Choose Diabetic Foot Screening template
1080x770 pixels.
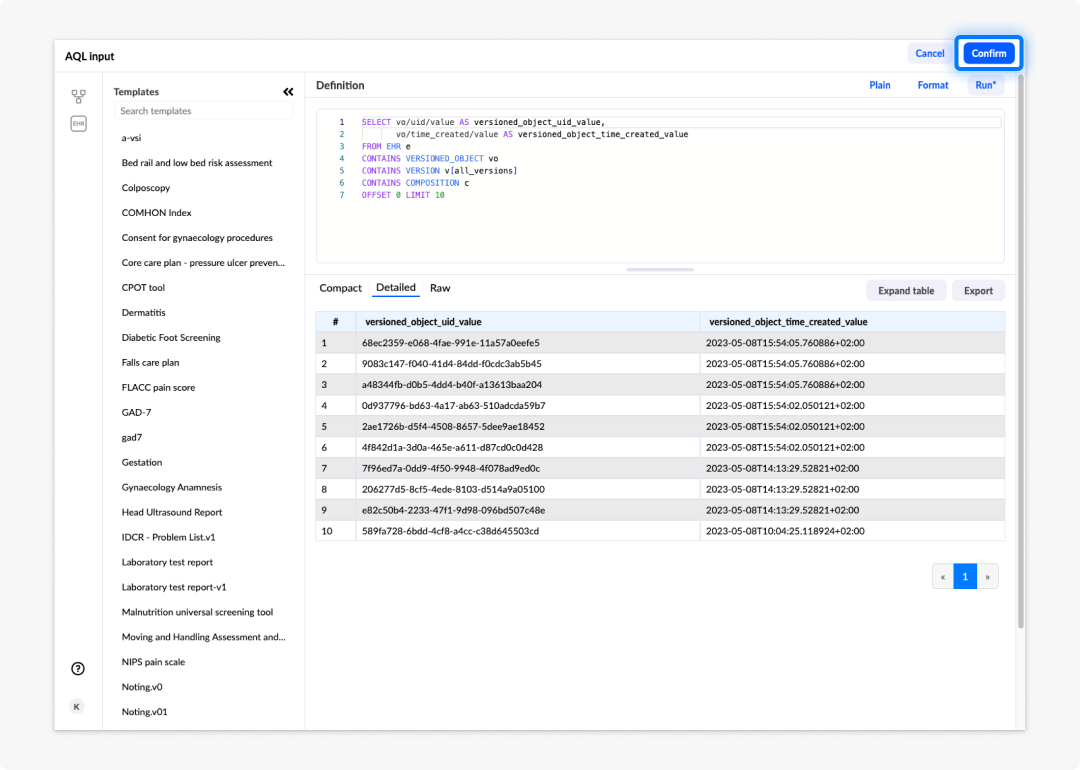[171, 337]
